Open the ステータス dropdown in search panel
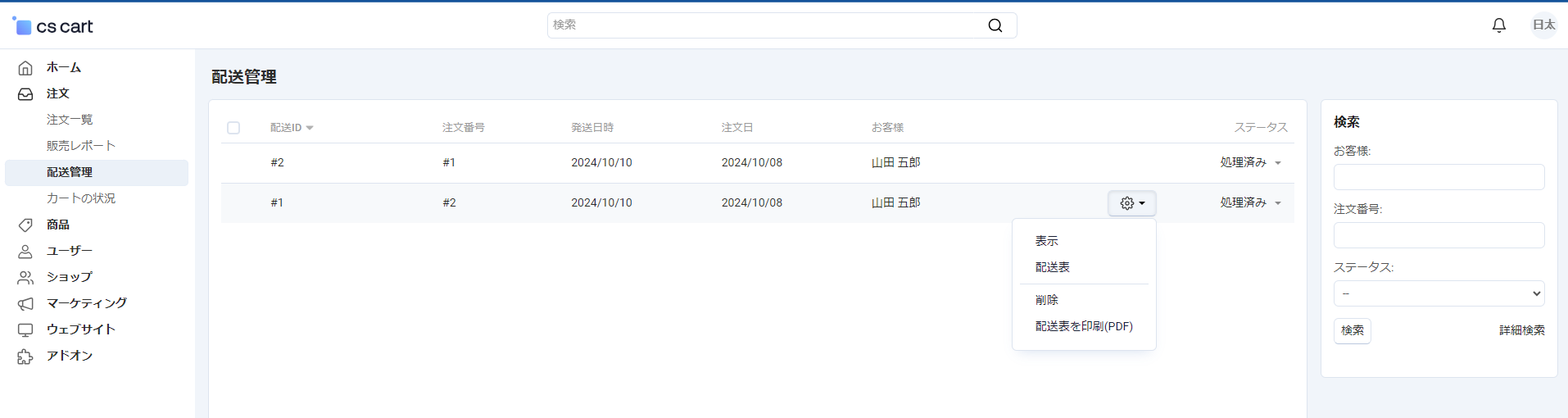1568x418 pixels. click(1439, 293)
